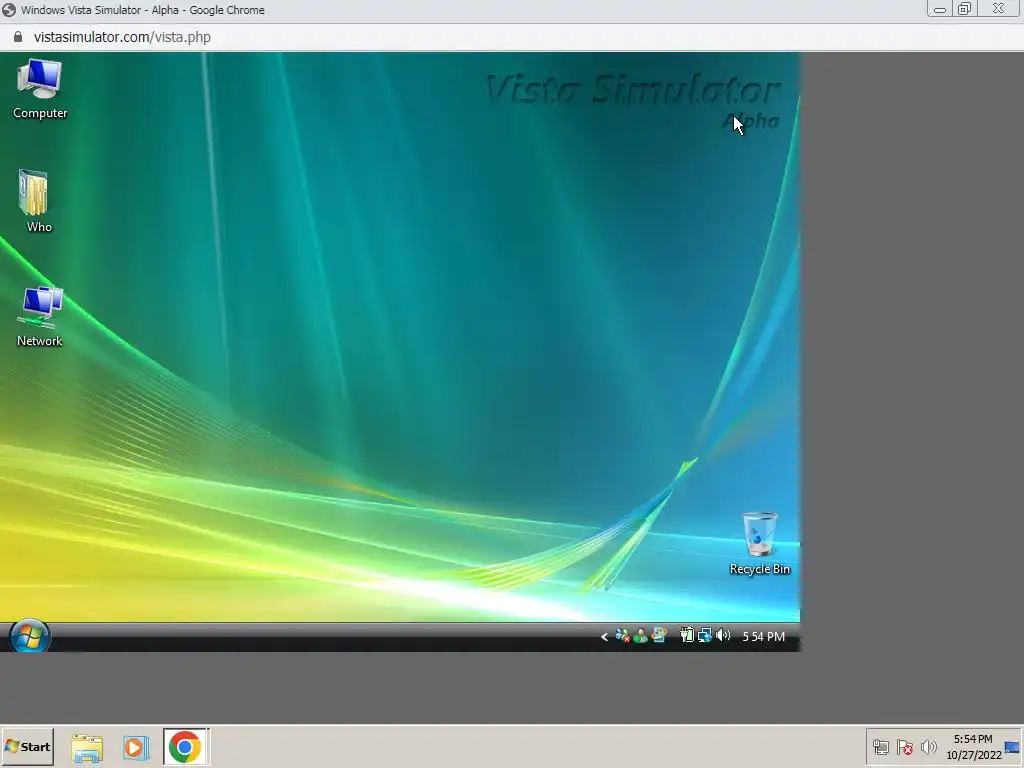Screen dimensions: 1024x768
Task: Expand hidden tray icons with the chevron
Action: (604, 636)
